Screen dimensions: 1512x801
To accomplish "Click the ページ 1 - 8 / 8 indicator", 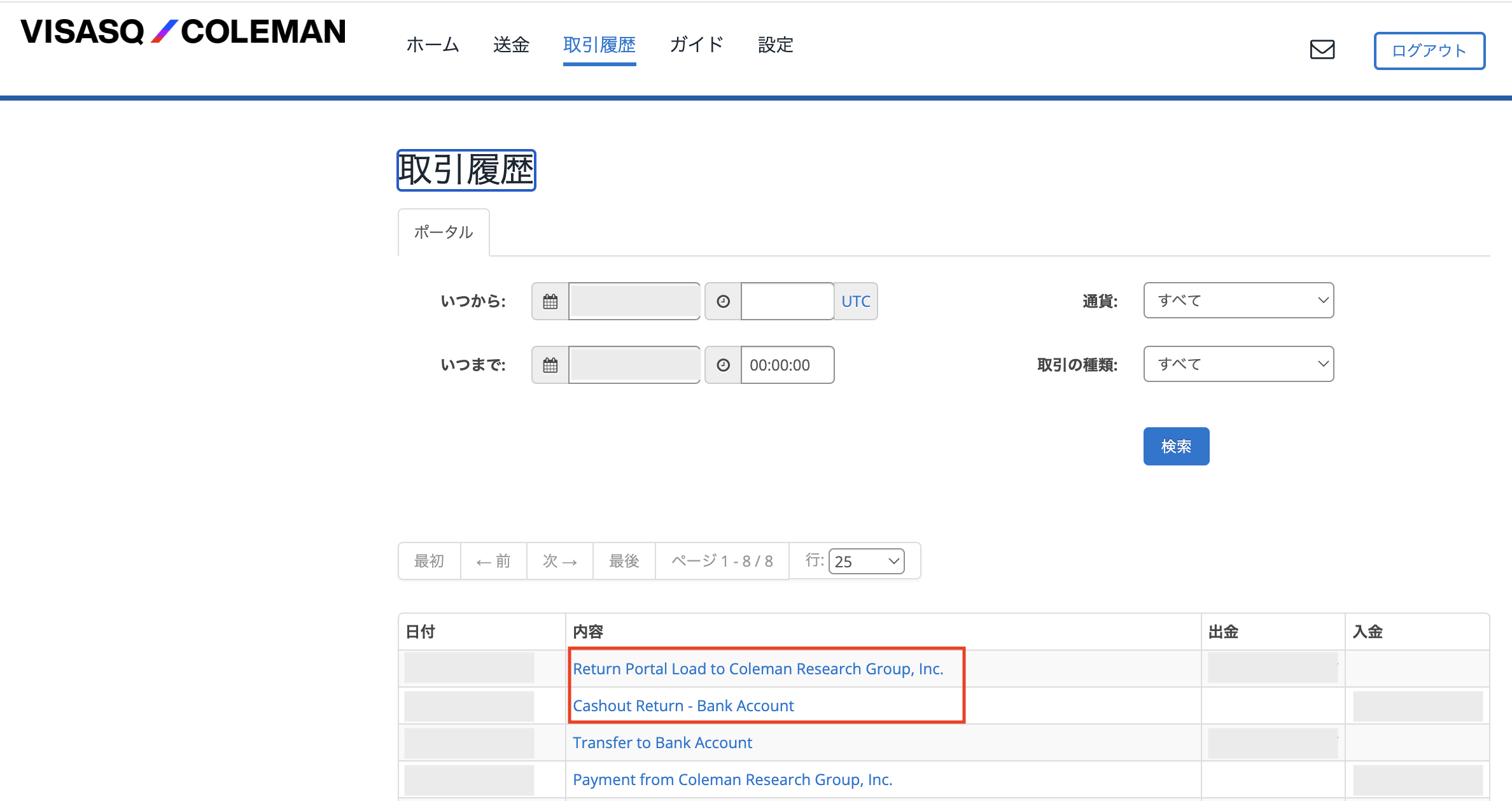I will (722, 561).
